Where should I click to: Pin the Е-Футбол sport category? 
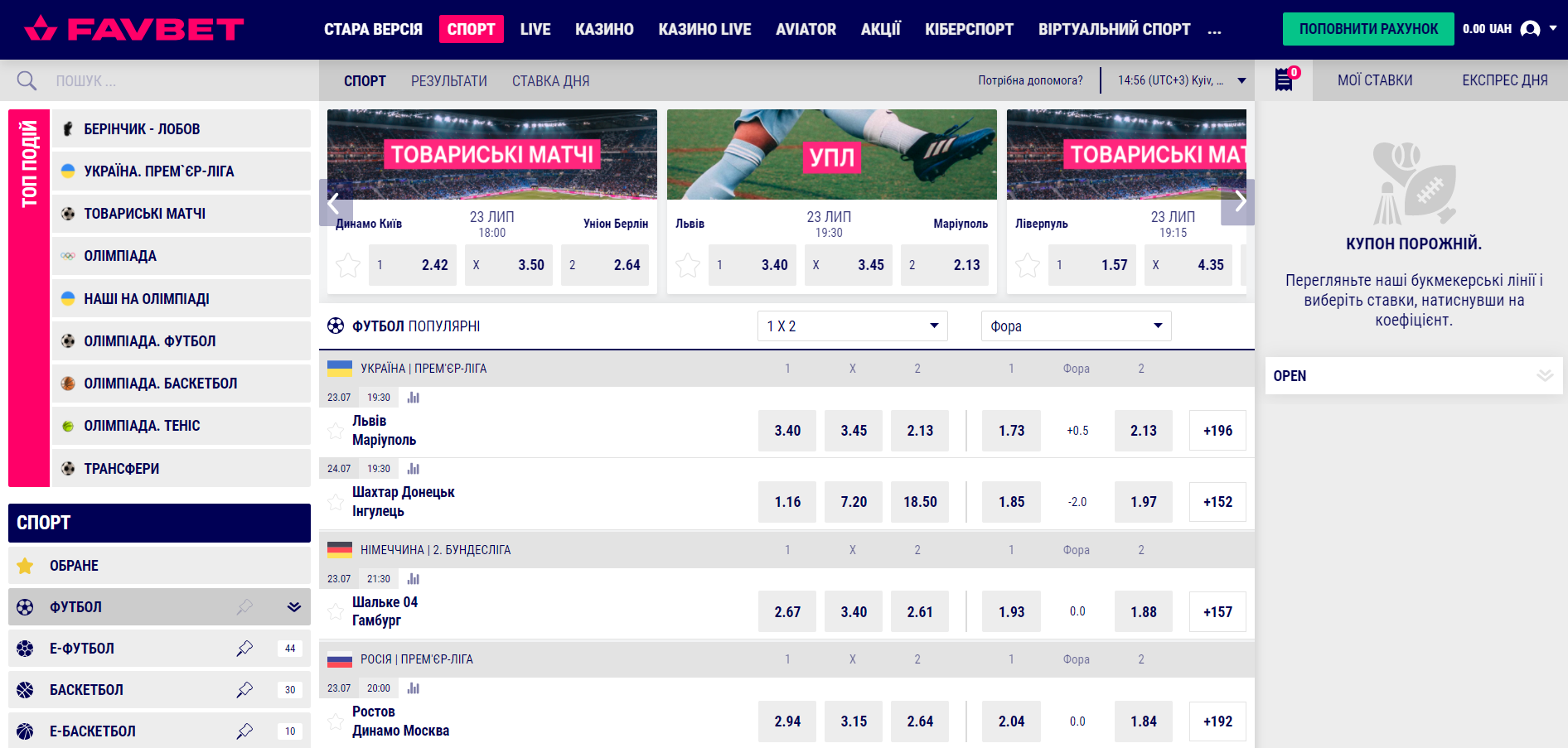coord(244,649)
